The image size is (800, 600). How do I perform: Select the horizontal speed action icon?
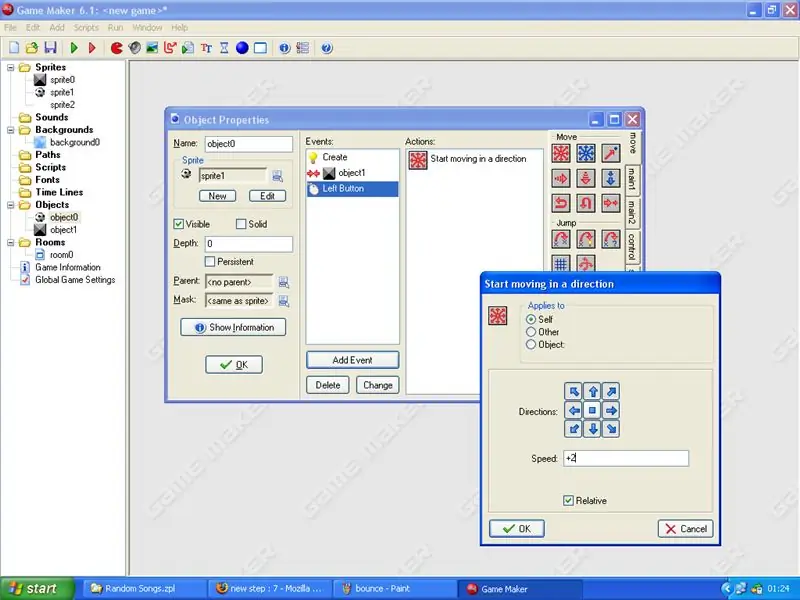point(561,178)
